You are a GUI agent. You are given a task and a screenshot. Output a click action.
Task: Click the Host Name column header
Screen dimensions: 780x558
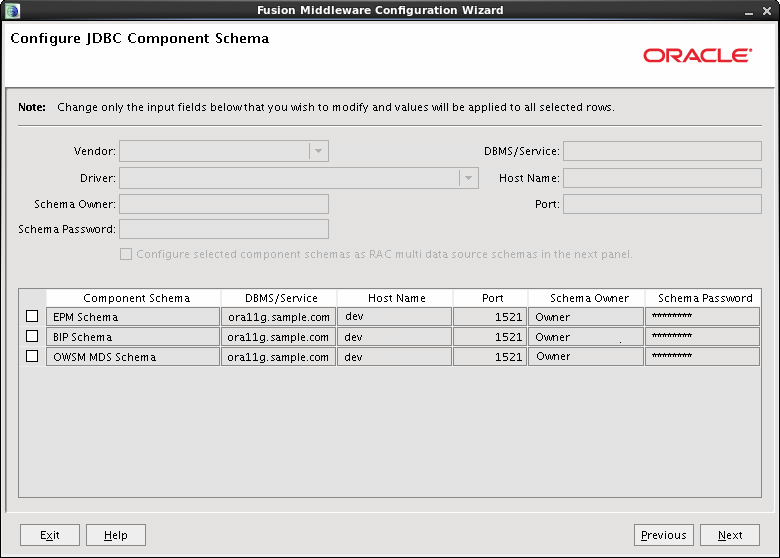tap(395, 298)
